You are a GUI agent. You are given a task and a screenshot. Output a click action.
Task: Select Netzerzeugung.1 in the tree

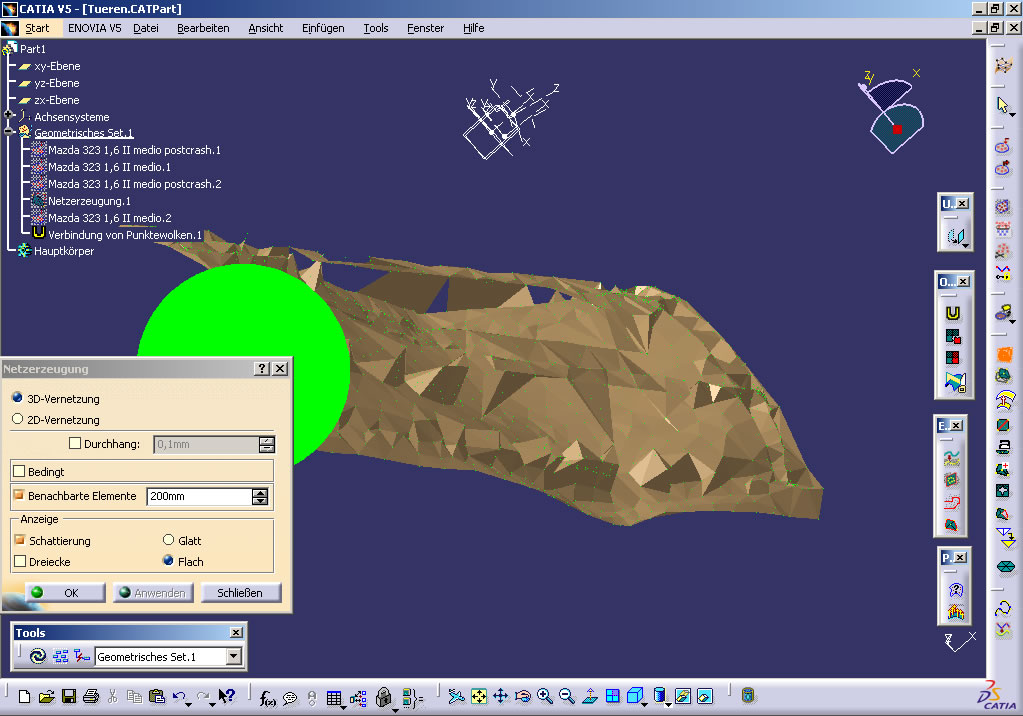tap(89, 201)
